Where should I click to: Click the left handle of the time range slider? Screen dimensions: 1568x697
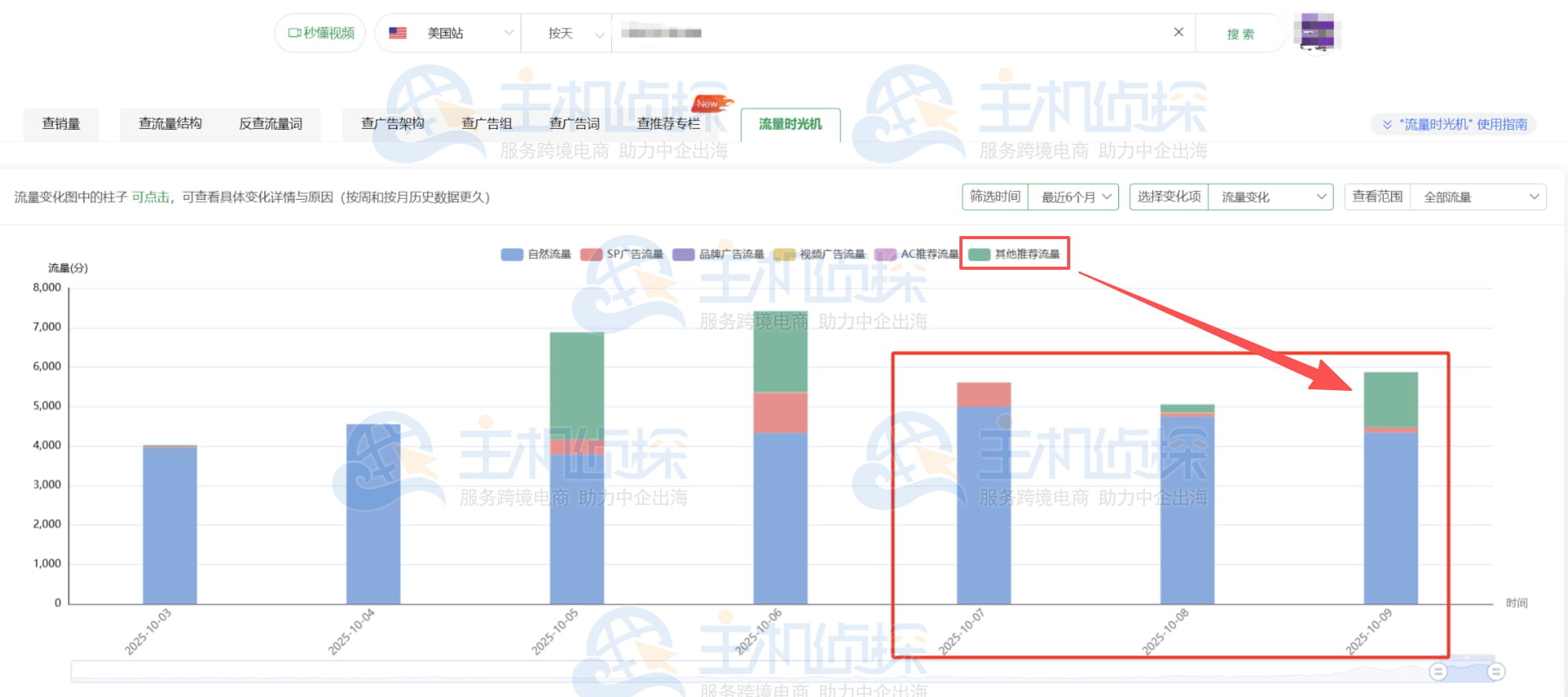tap(1438, 672)
